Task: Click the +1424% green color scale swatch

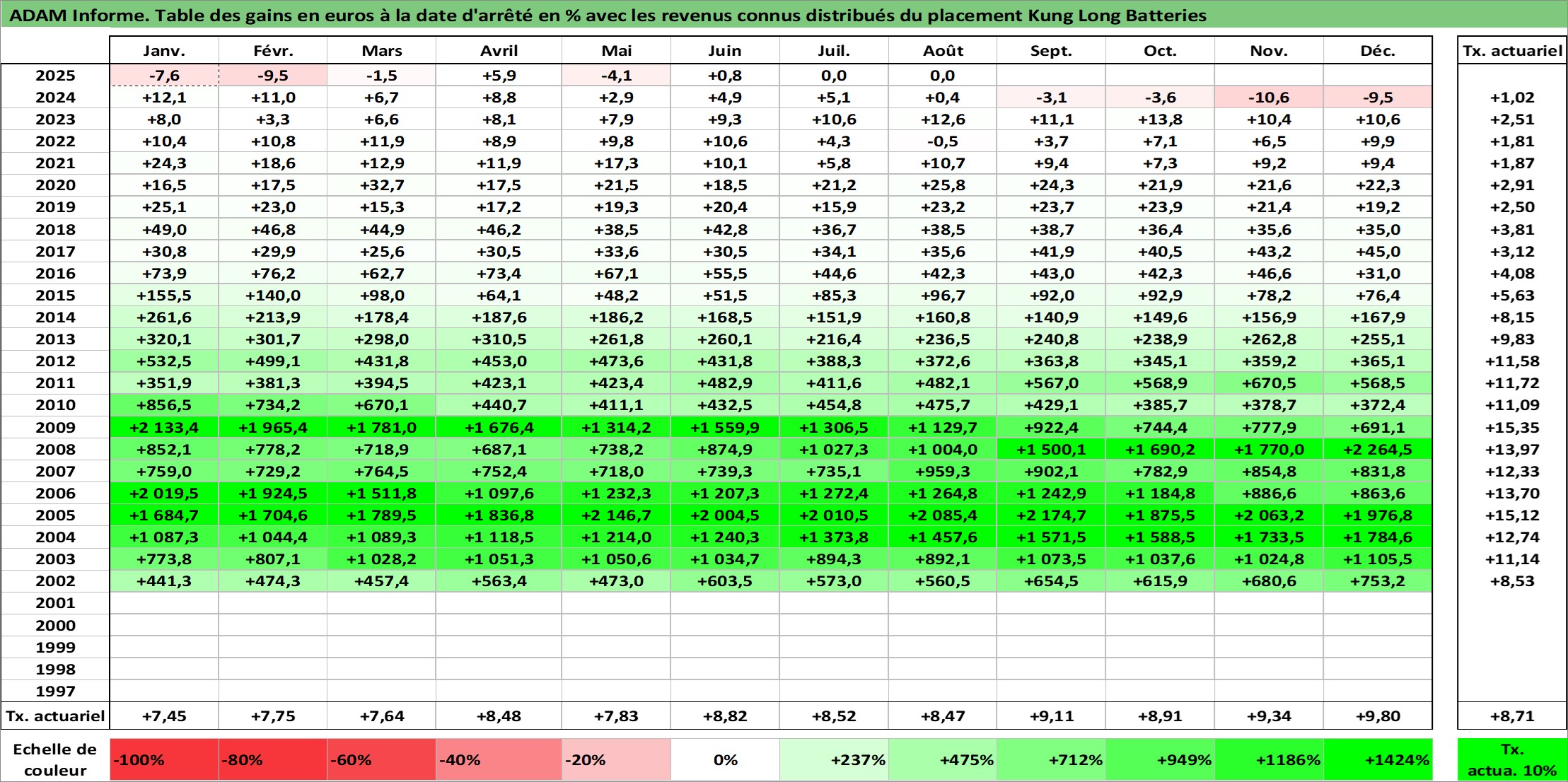Action: [1378, 759]
